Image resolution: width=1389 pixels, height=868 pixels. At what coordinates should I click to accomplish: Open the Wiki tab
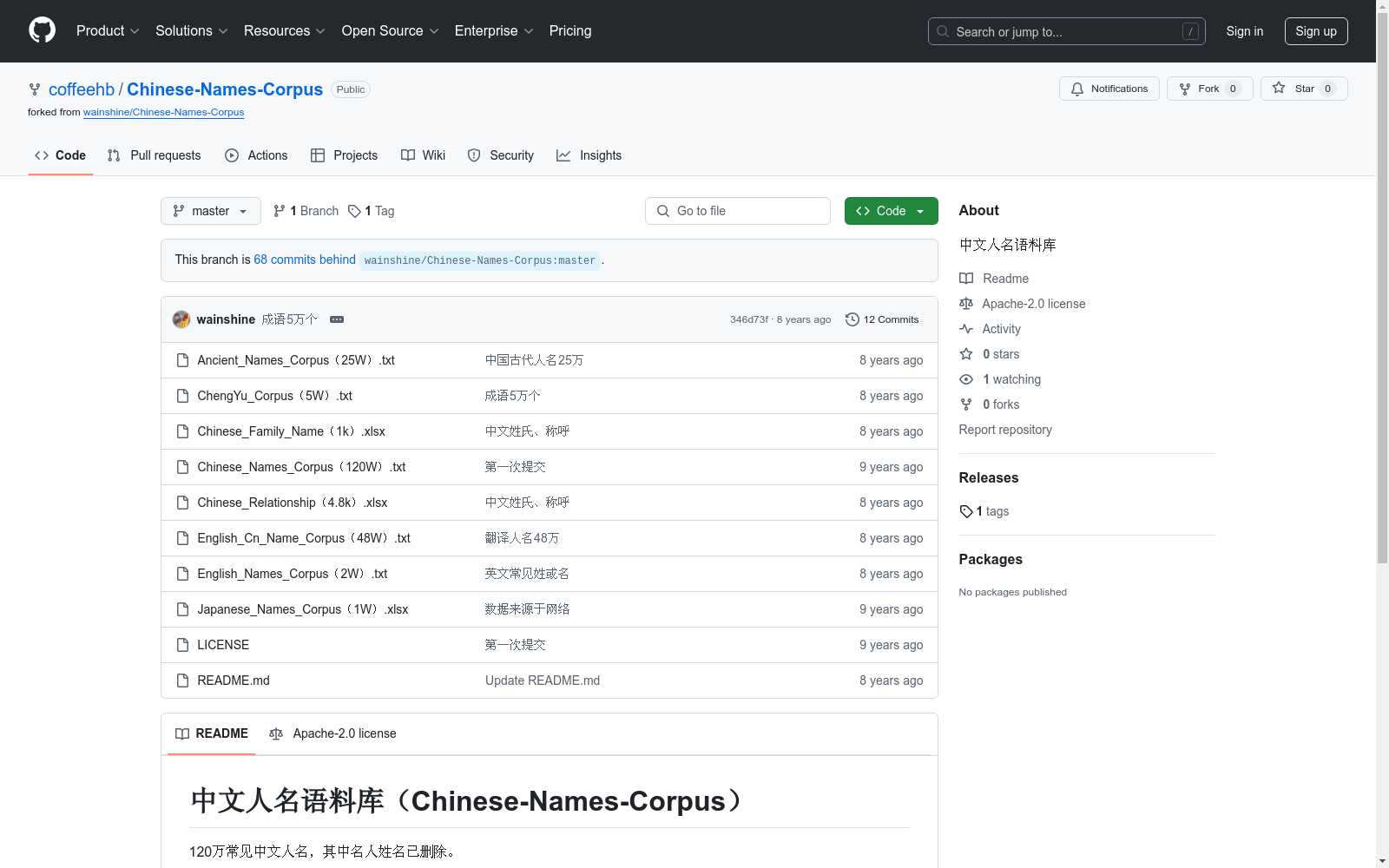coord(423,155)
